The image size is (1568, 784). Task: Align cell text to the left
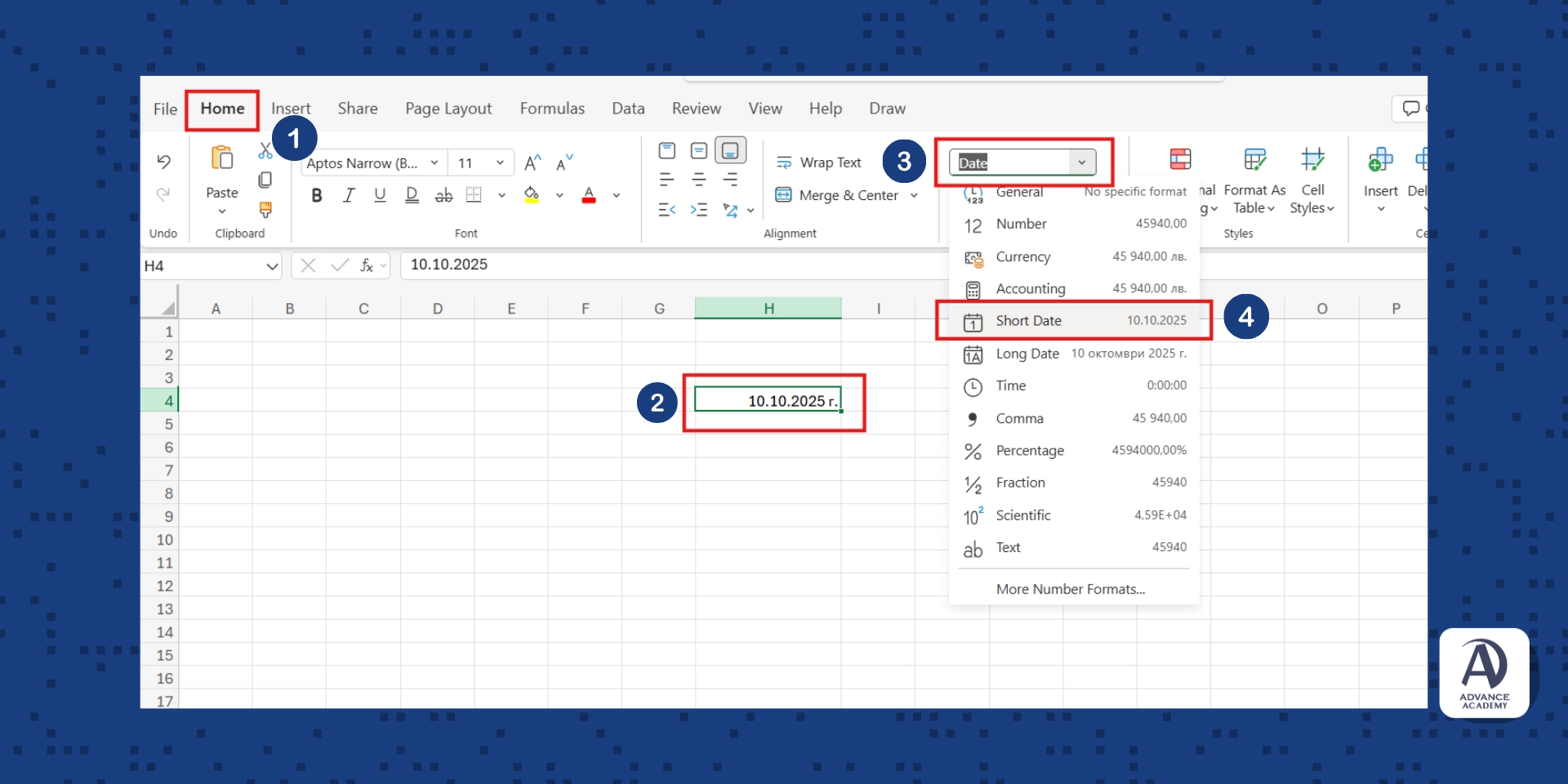667,180
